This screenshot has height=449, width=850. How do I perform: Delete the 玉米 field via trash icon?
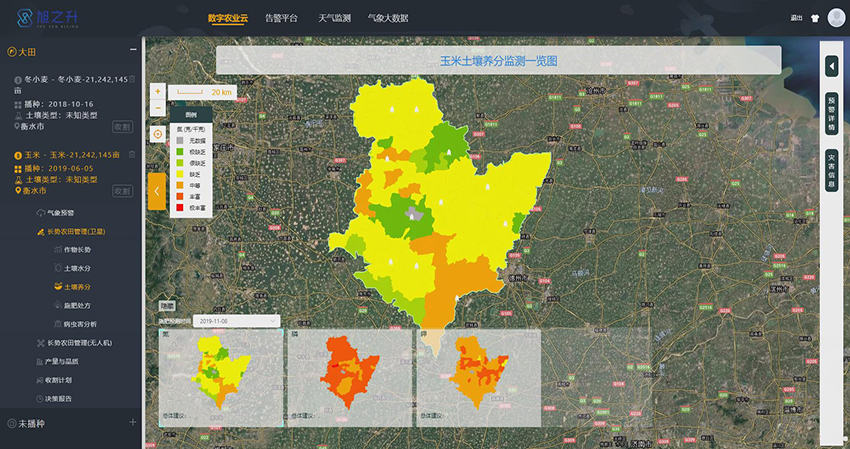pos(130,155)
